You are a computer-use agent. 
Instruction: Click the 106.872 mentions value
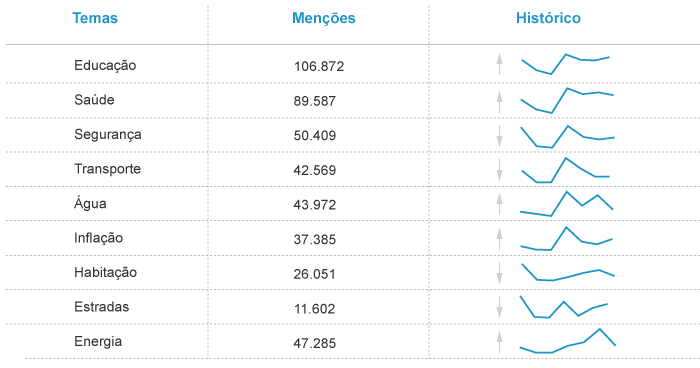319,66
